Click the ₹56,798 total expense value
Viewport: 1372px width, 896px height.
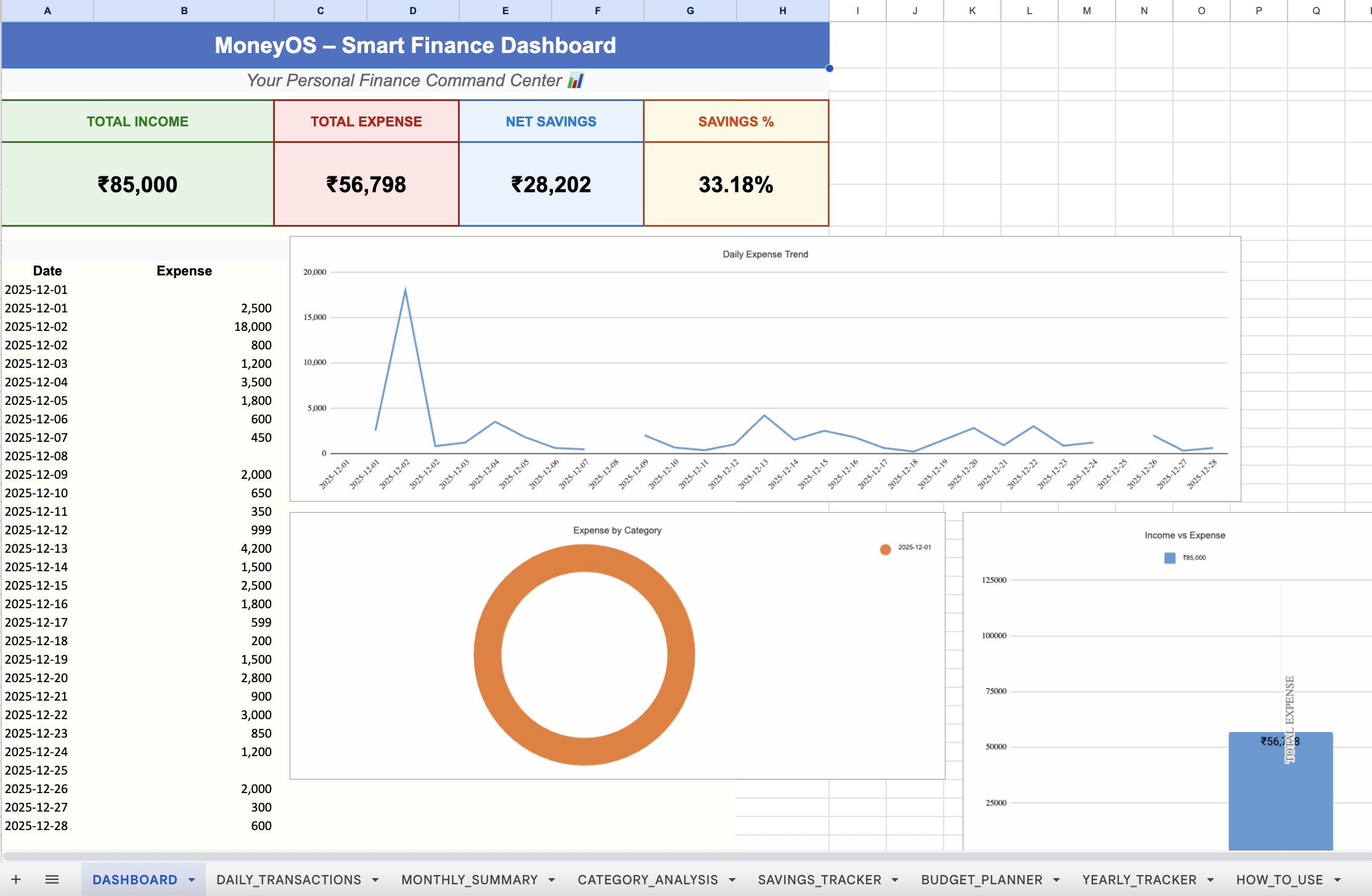tap(366, 184)
